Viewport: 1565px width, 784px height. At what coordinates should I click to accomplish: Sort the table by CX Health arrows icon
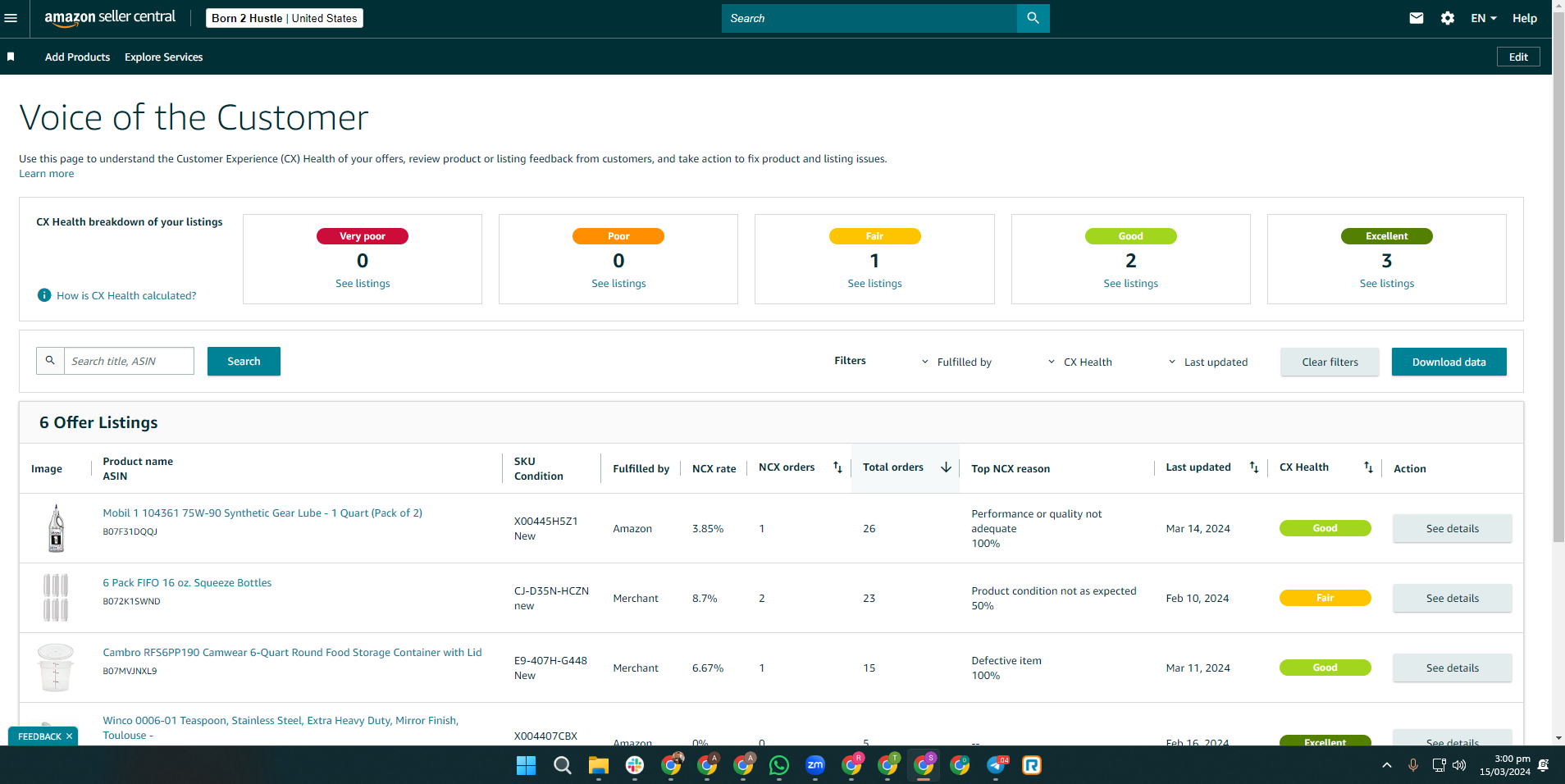coord(1368,467)
